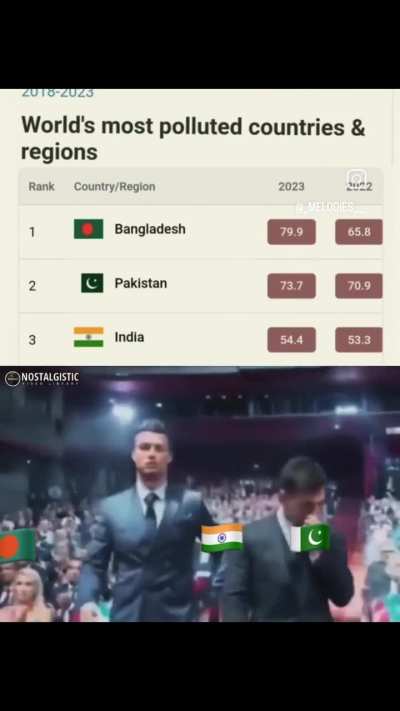This screenshot has height=711, width=400.
Task: Click the Pakistan flag overlay in video
Action: tap(310, 538)
